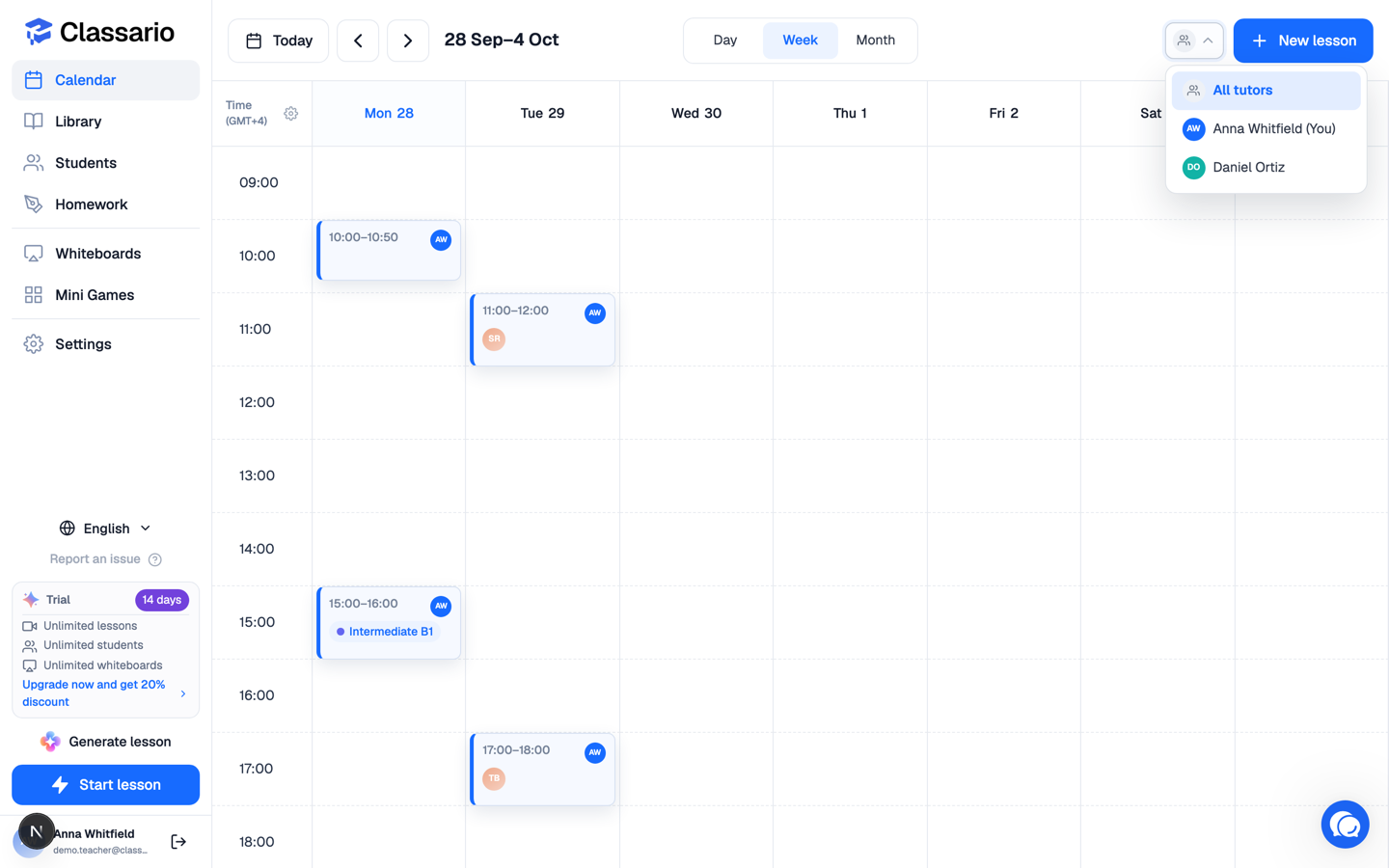Open the Calendar page in sidebar

(x=105, y=80)
